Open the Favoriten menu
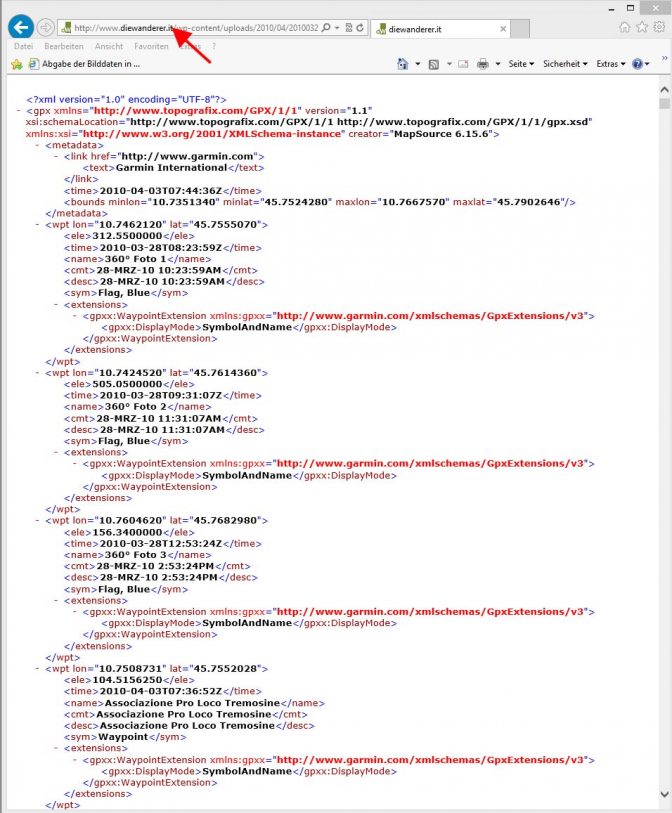The height and width of the screenshot is (813, 672). (151, 46)
